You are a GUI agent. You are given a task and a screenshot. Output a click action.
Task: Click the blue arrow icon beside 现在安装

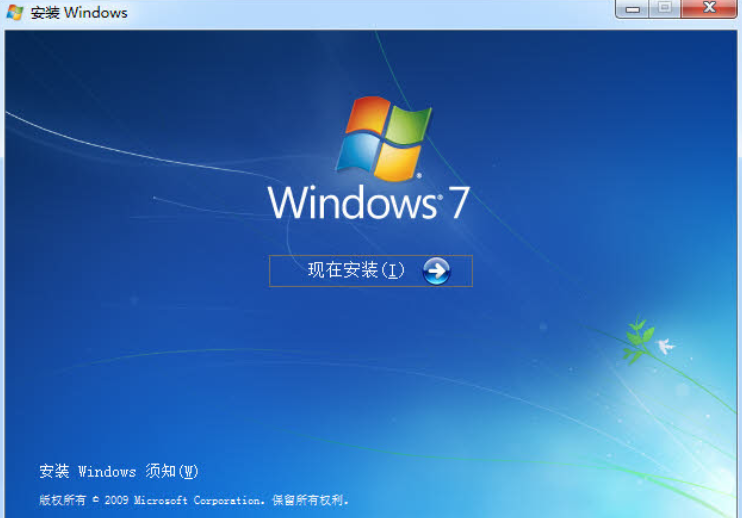tap(436, 271)
